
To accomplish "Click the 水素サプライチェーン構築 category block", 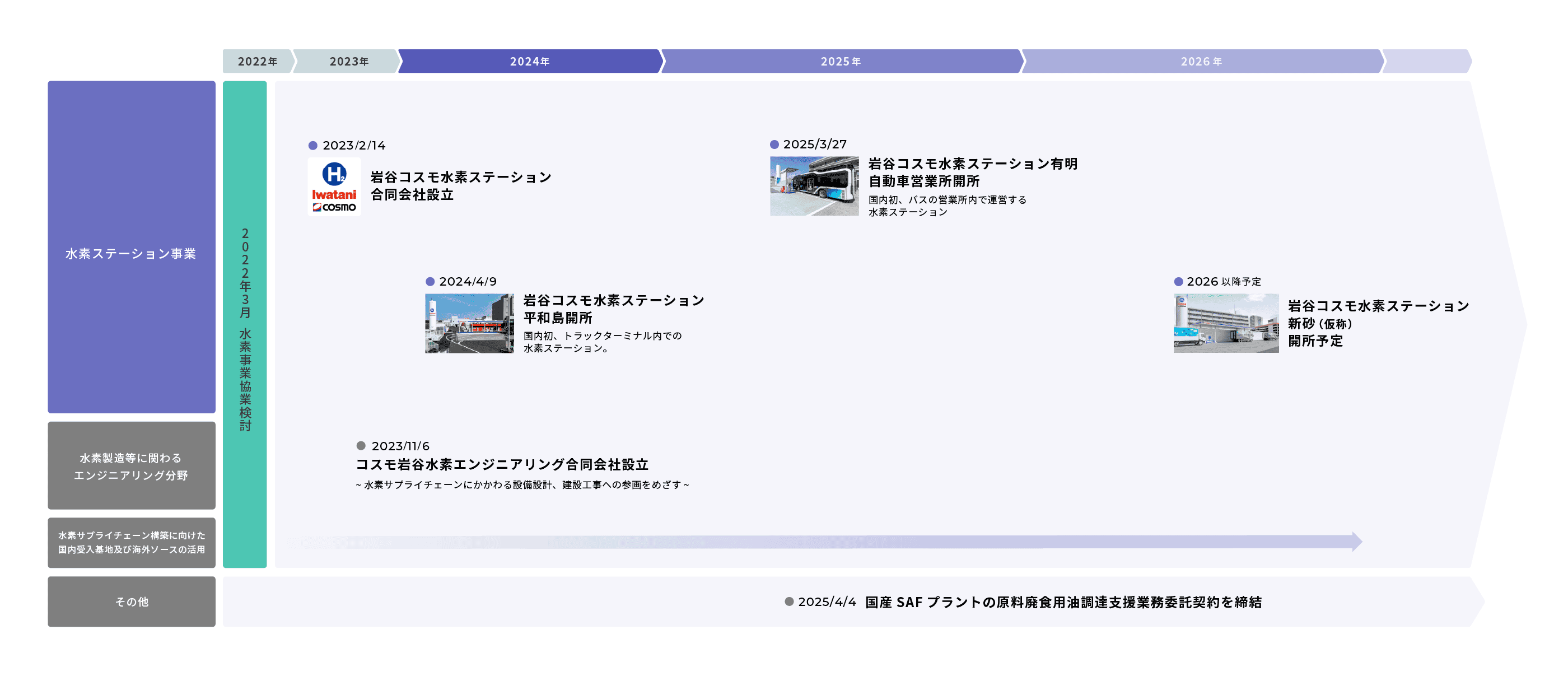I will [132, 543].
